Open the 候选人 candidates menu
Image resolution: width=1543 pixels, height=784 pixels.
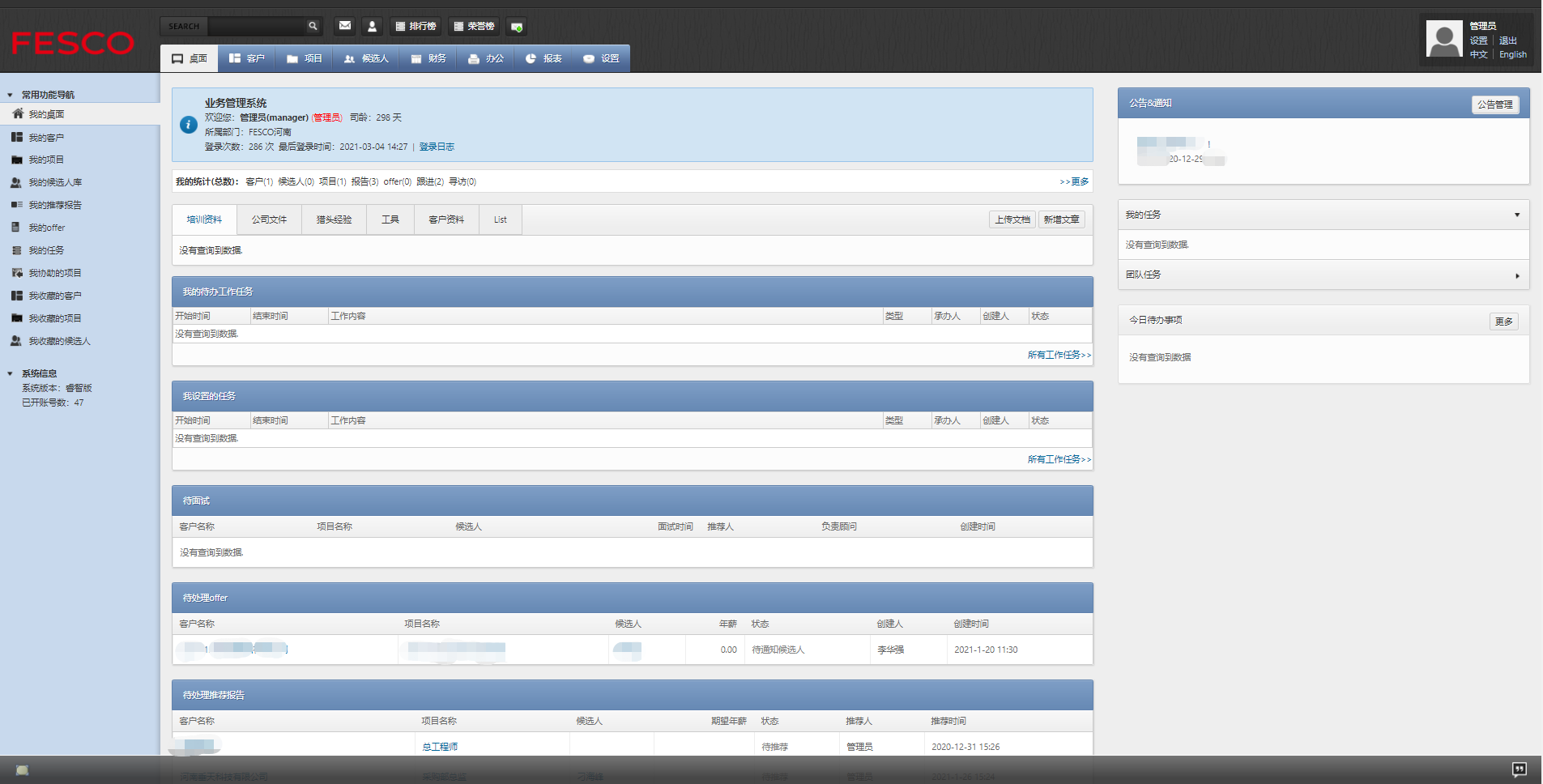(366, 58)
